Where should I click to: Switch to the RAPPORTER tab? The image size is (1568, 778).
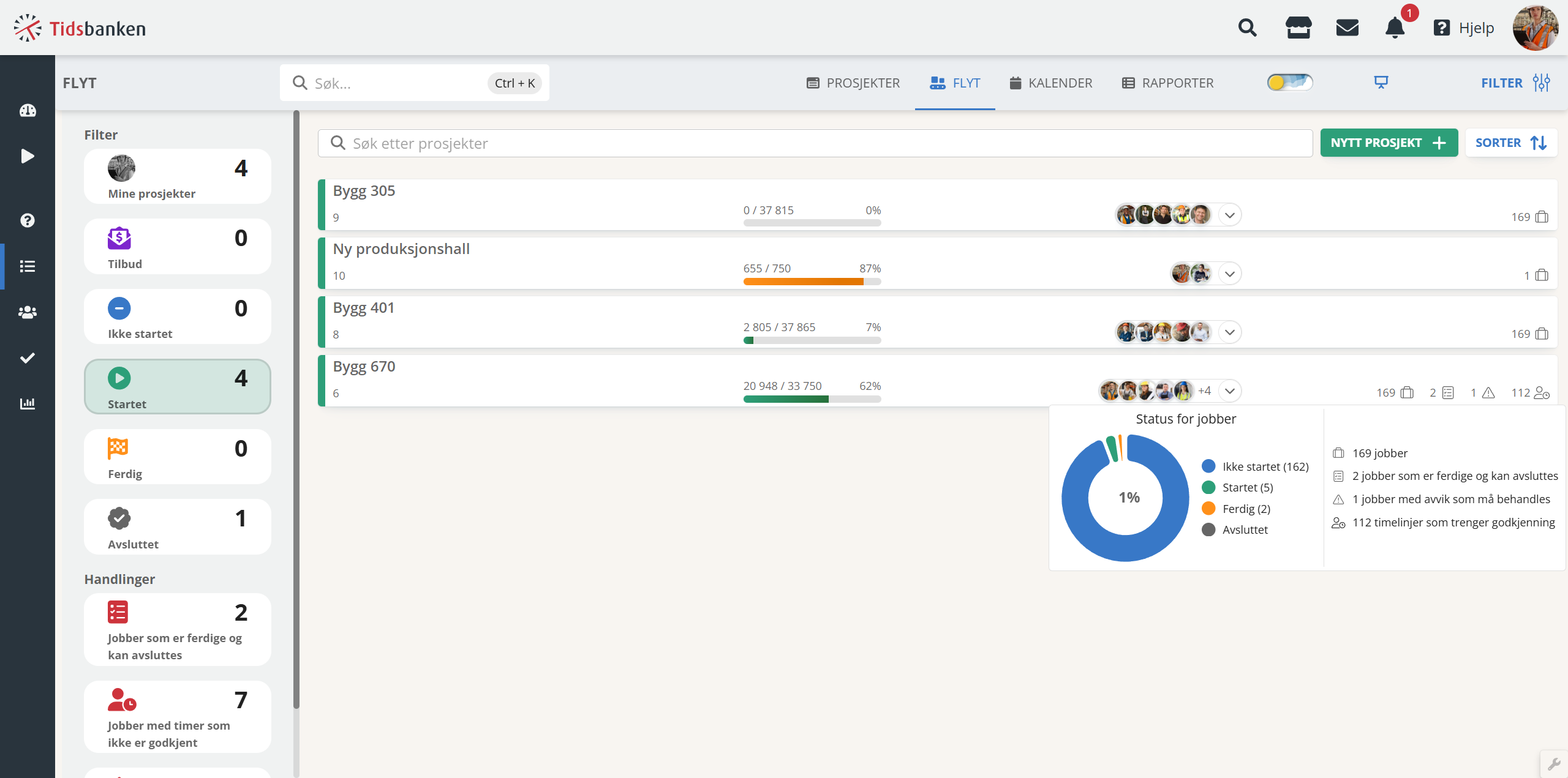point(1167,83)
